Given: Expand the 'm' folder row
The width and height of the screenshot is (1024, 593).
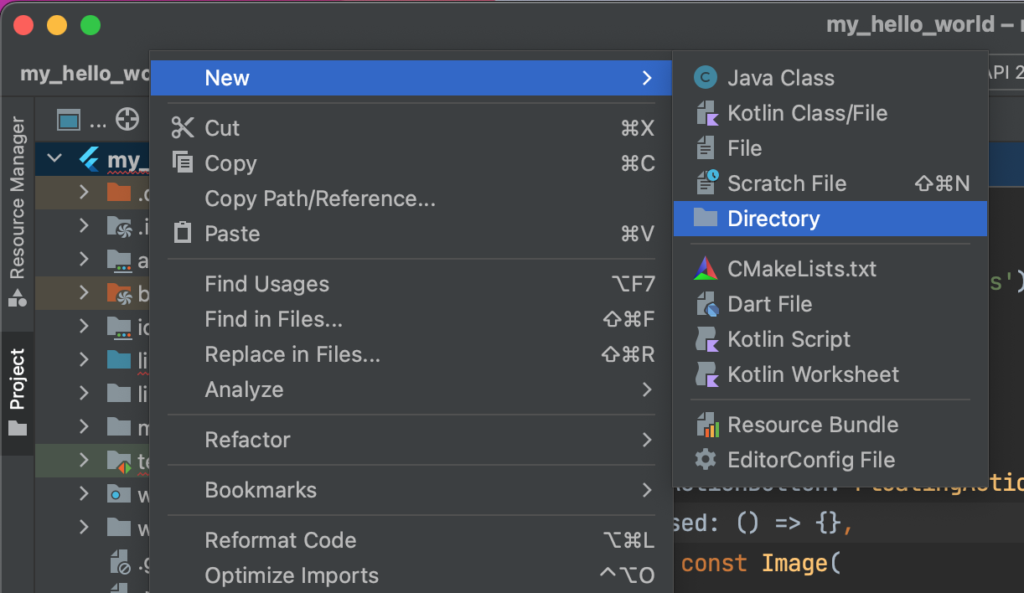Looking at the screenshot, I should pos(84,426).
